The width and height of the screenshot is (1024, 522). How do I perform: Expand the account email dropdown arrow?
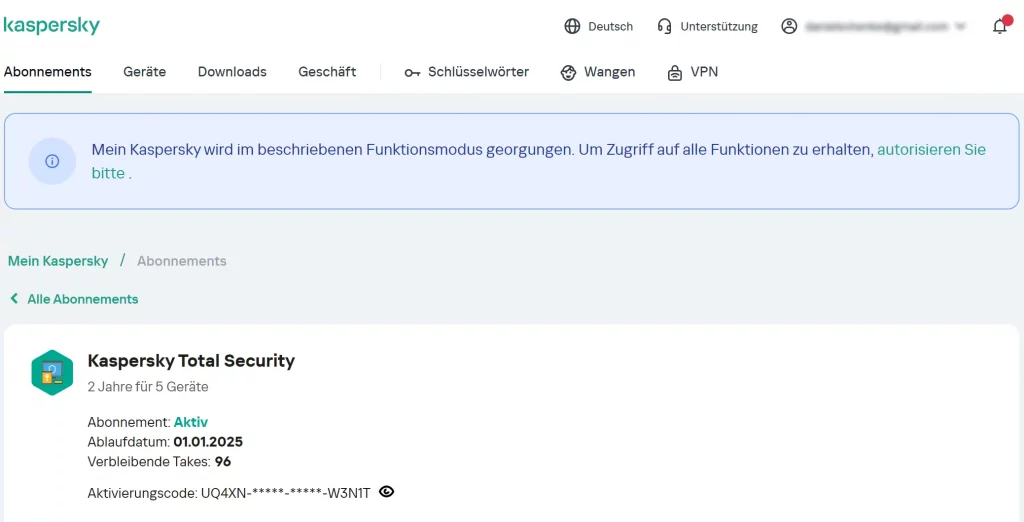coord(961,27)
